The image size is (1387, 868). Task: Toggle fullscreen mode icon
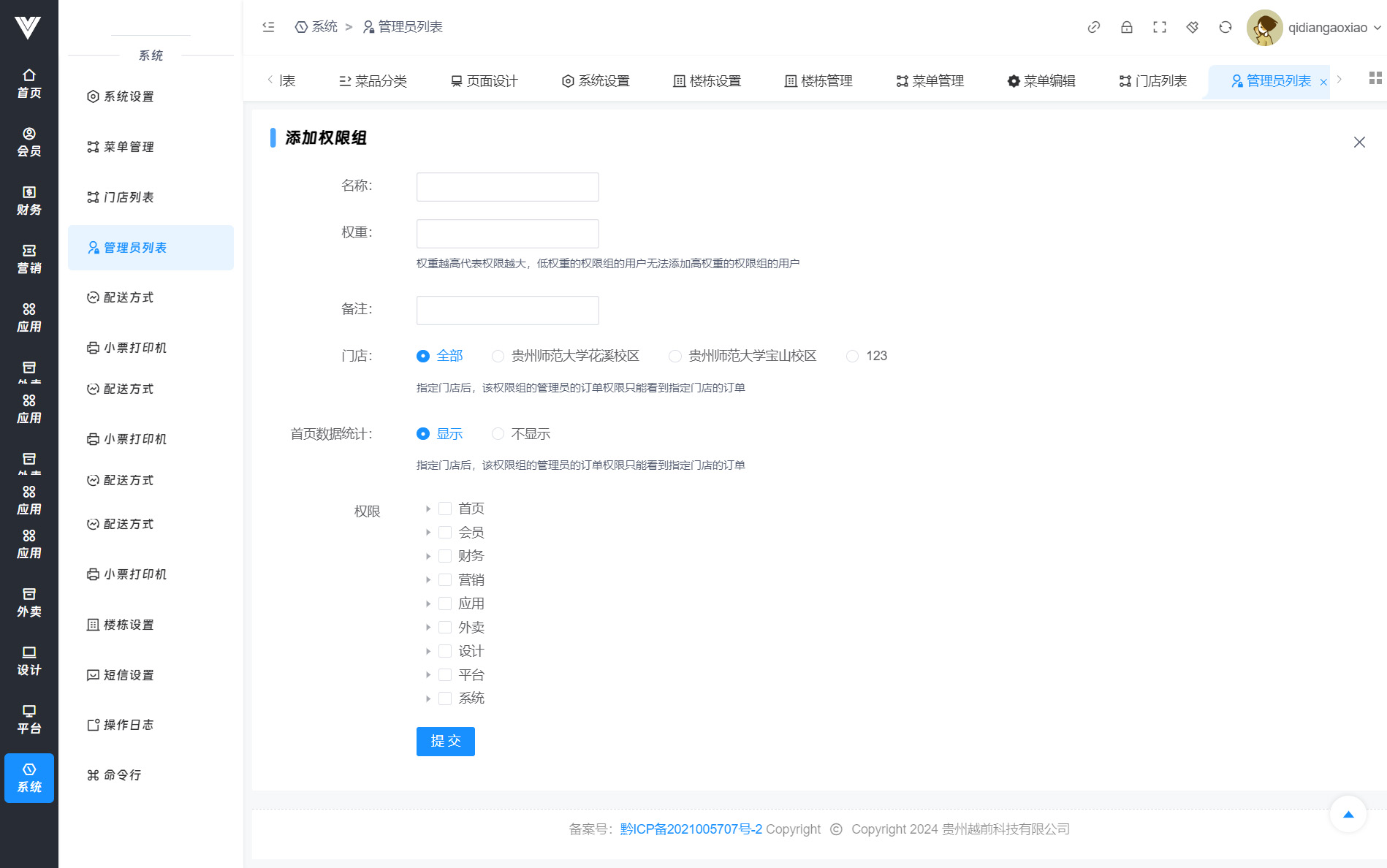[1159, 28]
